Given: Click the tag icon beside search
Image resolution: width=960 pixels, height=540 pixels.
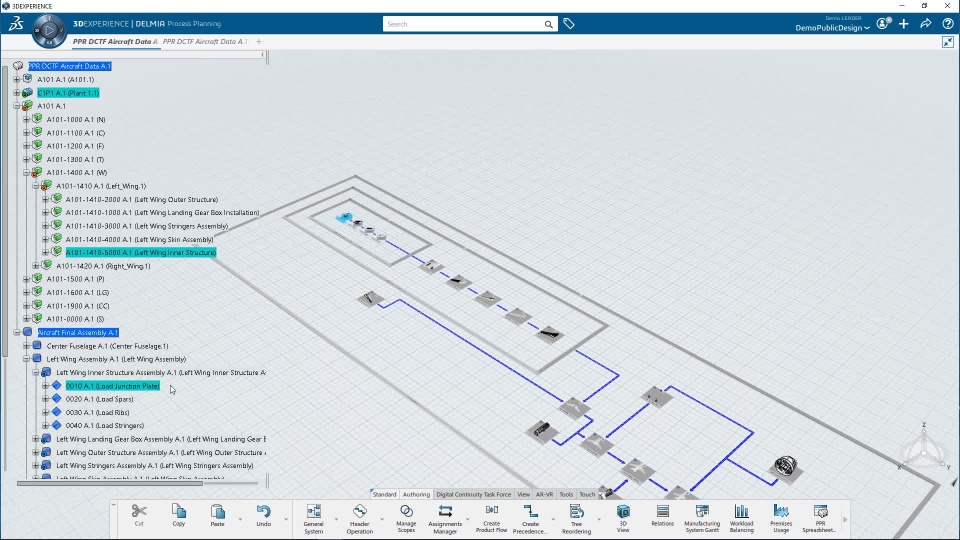Looking at the screenshot, I should (569, 24).
